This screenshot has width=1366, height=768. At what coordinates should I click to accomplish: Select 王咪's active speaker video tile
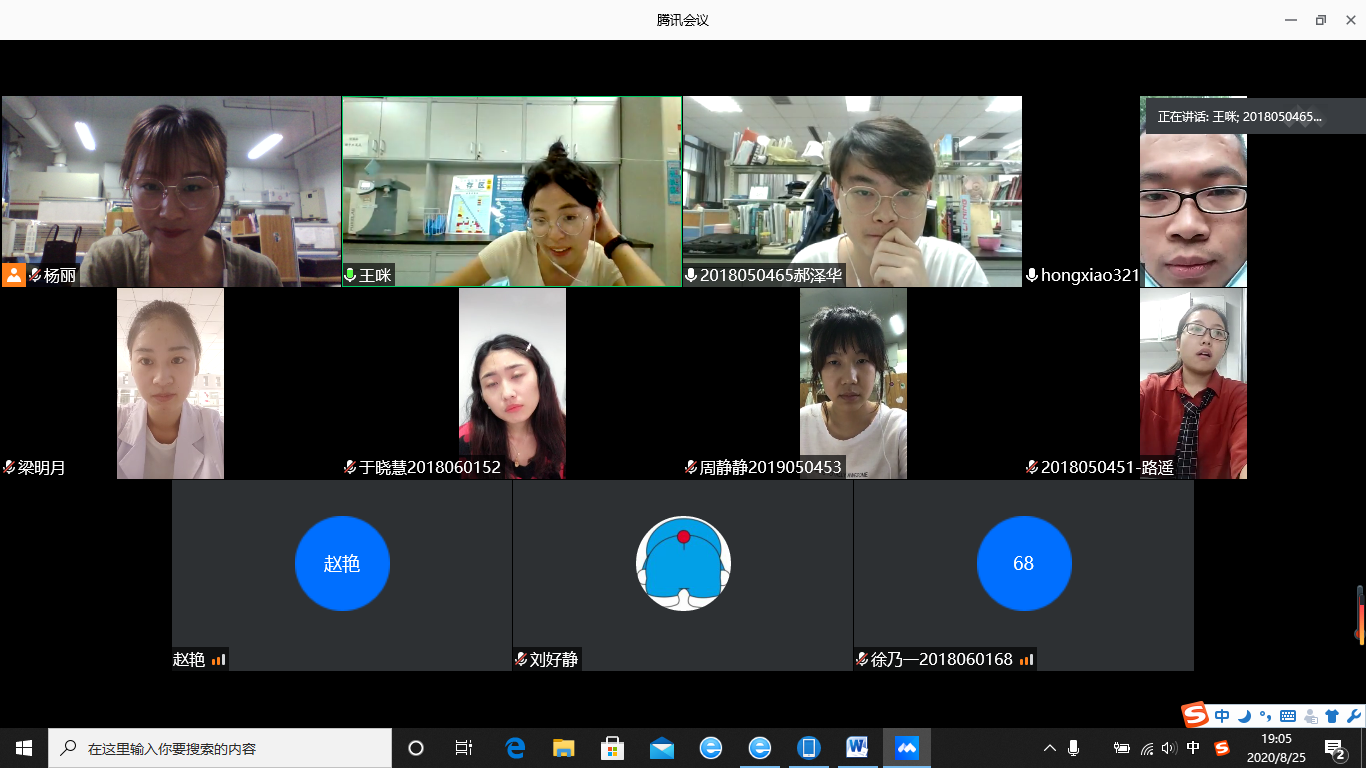coord(512,191)
